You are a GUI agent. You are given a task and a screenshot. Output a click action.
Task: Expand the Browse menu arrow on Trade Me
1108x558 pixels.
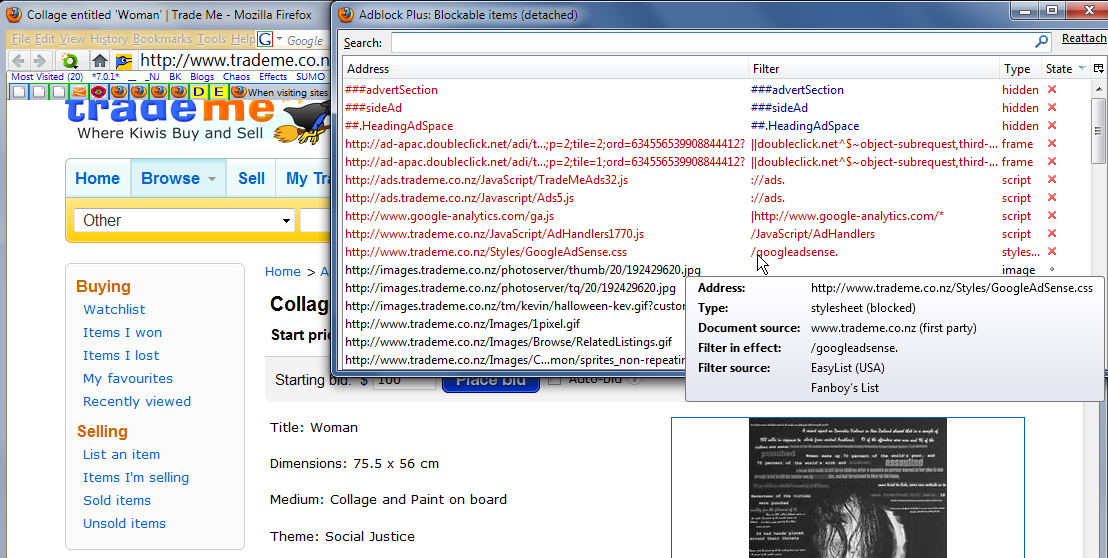coord(211,179)
